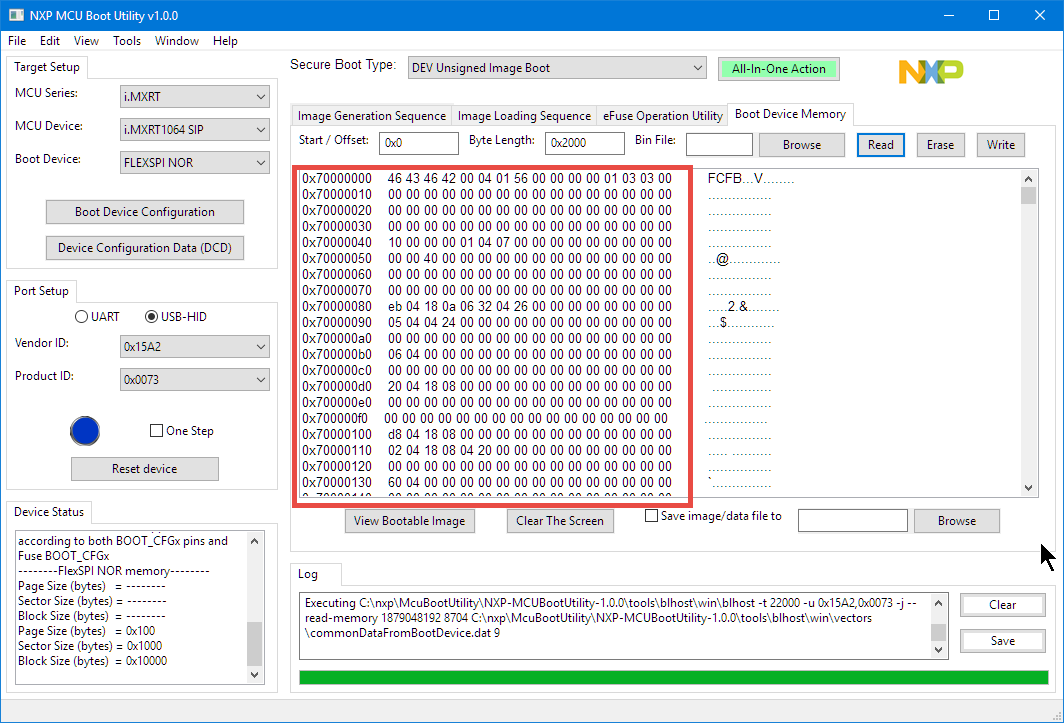Open the Secure Boot Type dropdown
This screenshot has height=723, width=1064.
[x=557, y=68]
